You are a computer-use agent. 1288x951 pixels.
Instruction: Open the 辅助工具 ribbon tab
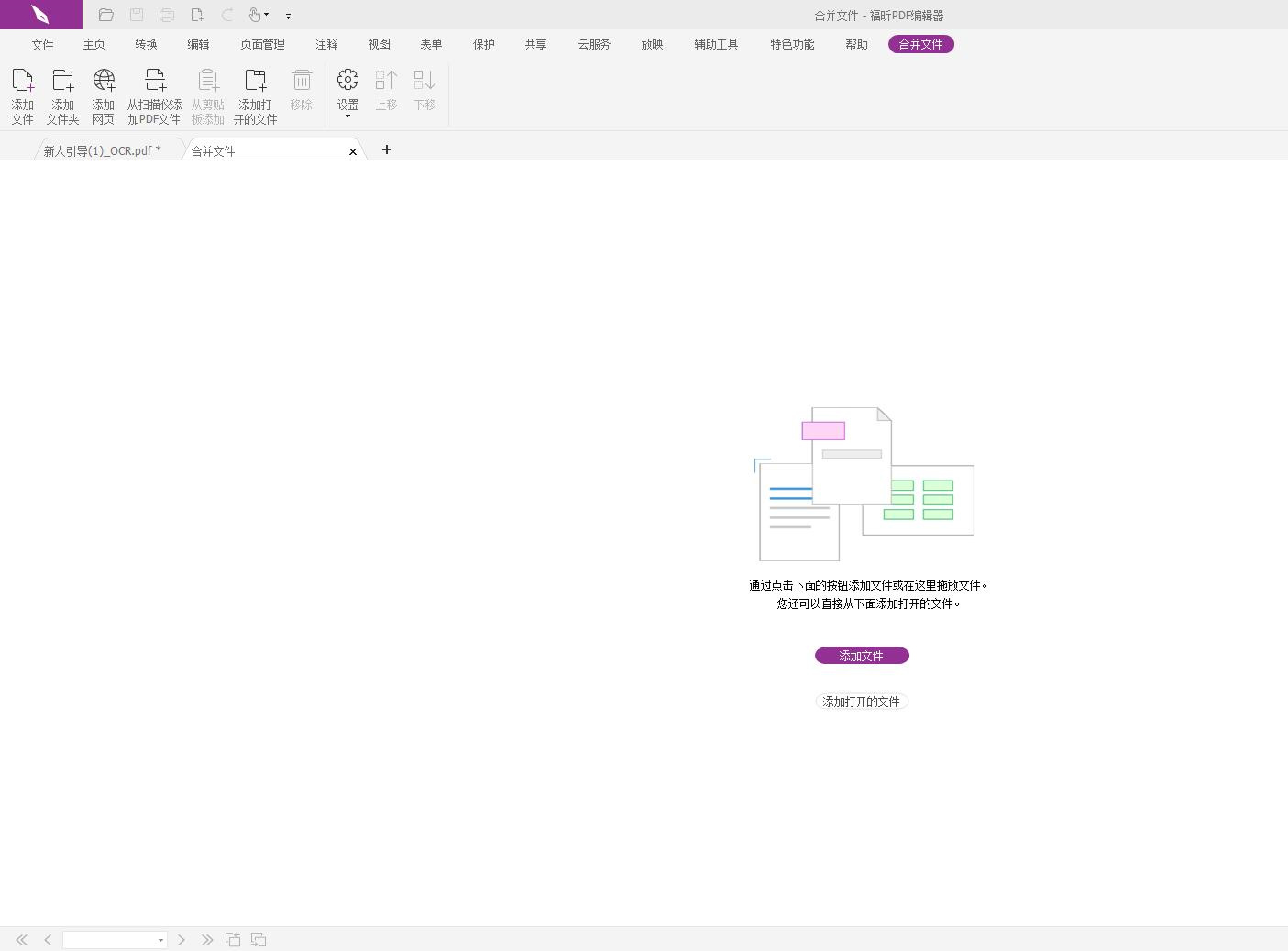pyautogui.click(x=716, y=44)
